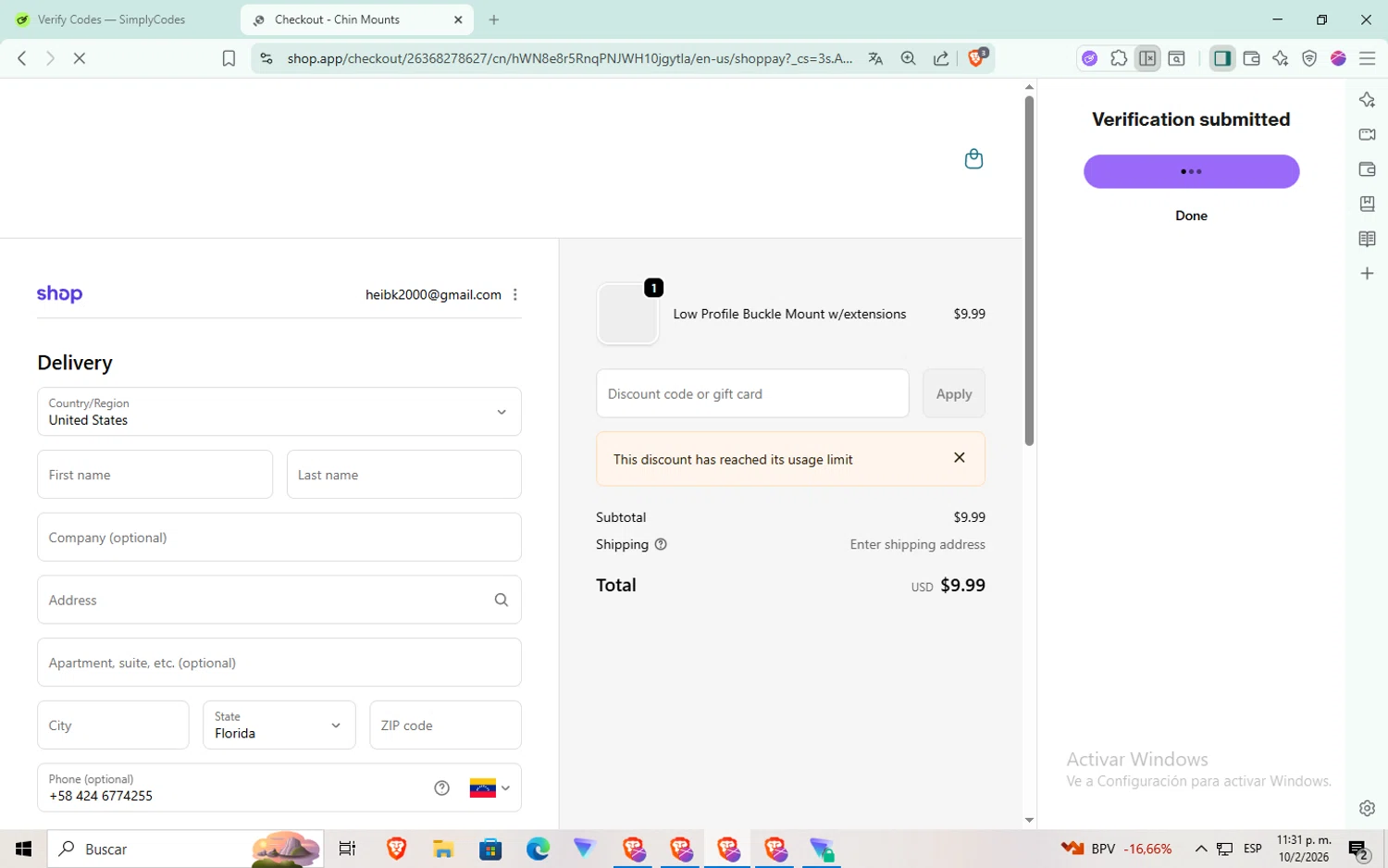Open Brave Wallet from the toolbar

1251,58
